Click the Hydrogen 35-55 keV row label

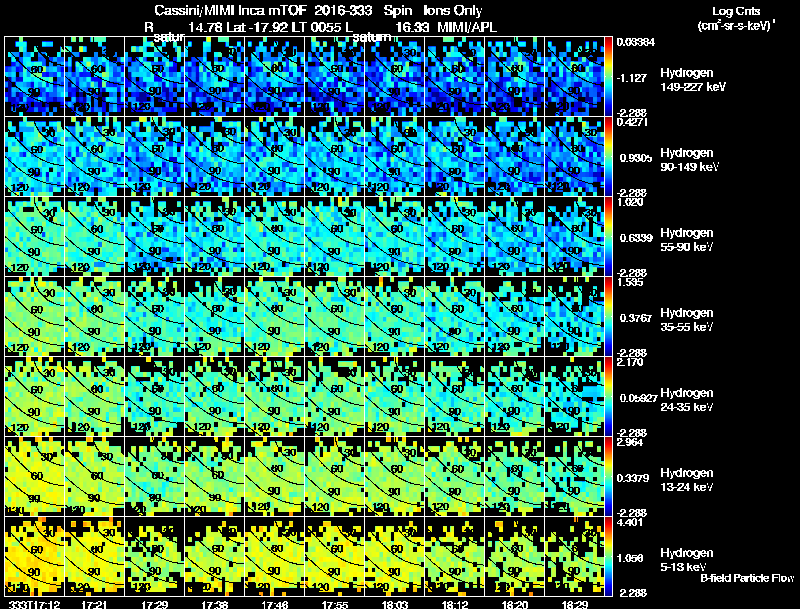[687, 320]
